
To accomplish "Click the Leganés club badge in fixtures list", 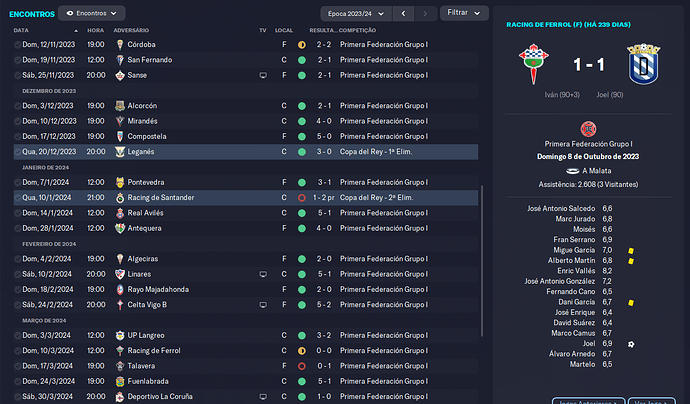I will coord(120,152).
